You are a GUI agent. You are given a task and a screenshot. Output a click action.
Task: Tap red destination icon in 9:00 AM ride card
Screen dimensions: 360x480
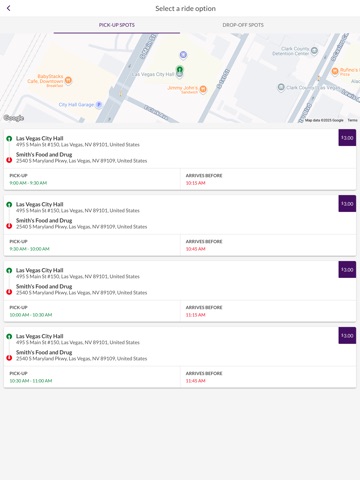(9, 160)
